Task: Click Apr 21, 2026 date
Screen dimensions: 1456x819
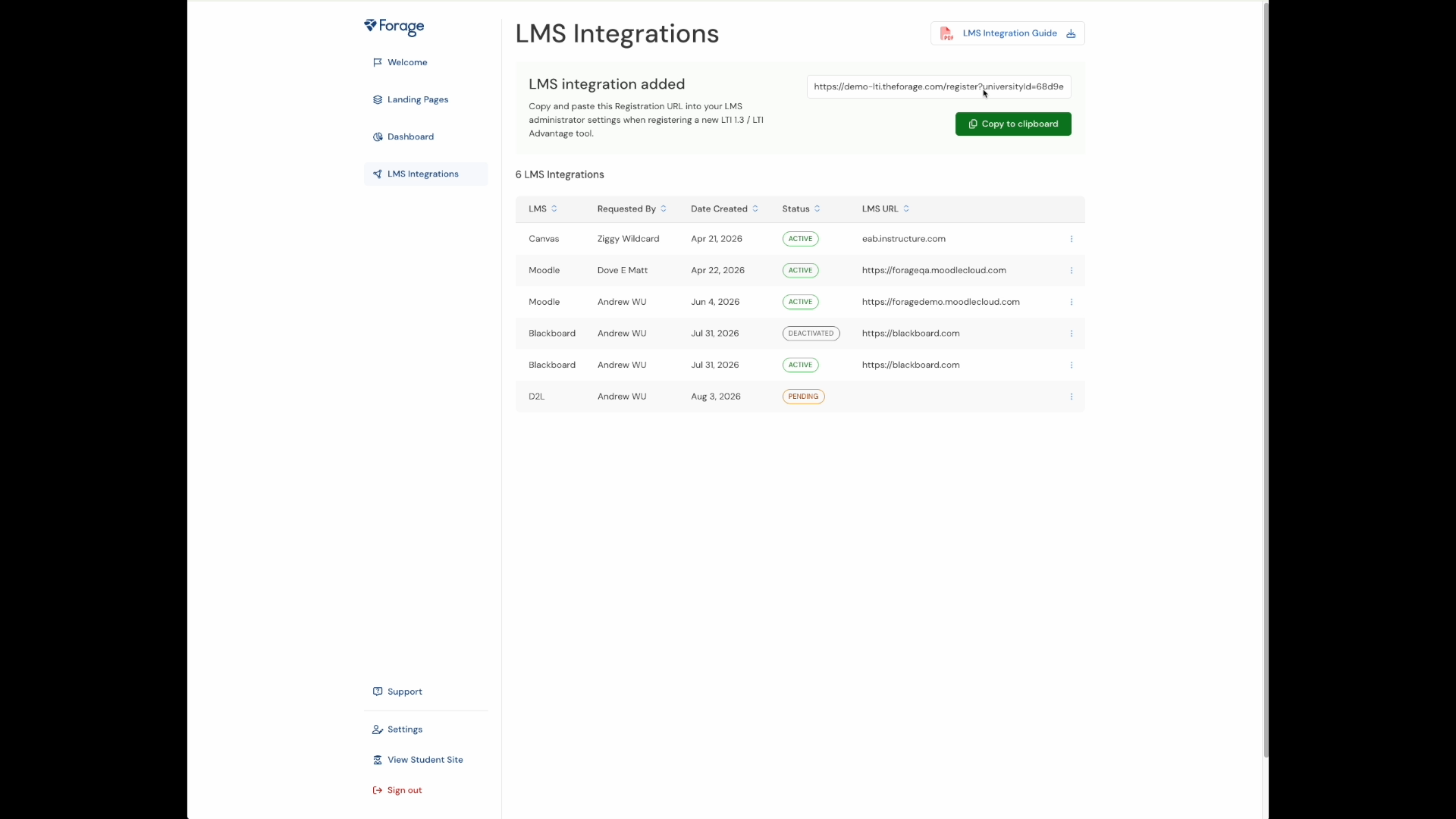Action: pos(716,239)
